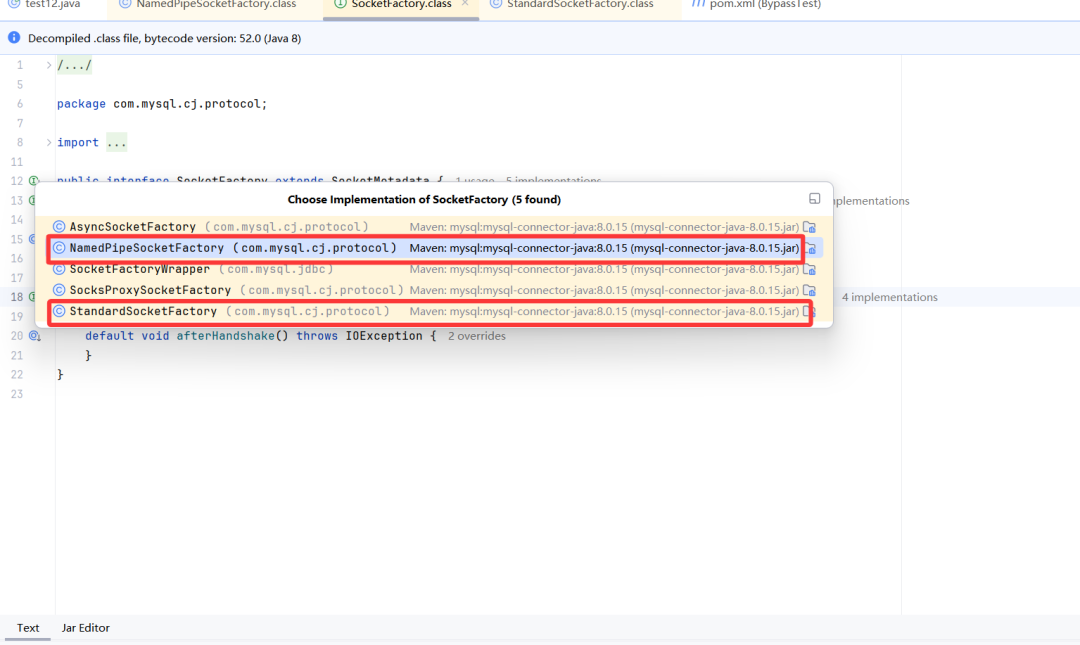Switch to the Text view tab

pos(28,628)
